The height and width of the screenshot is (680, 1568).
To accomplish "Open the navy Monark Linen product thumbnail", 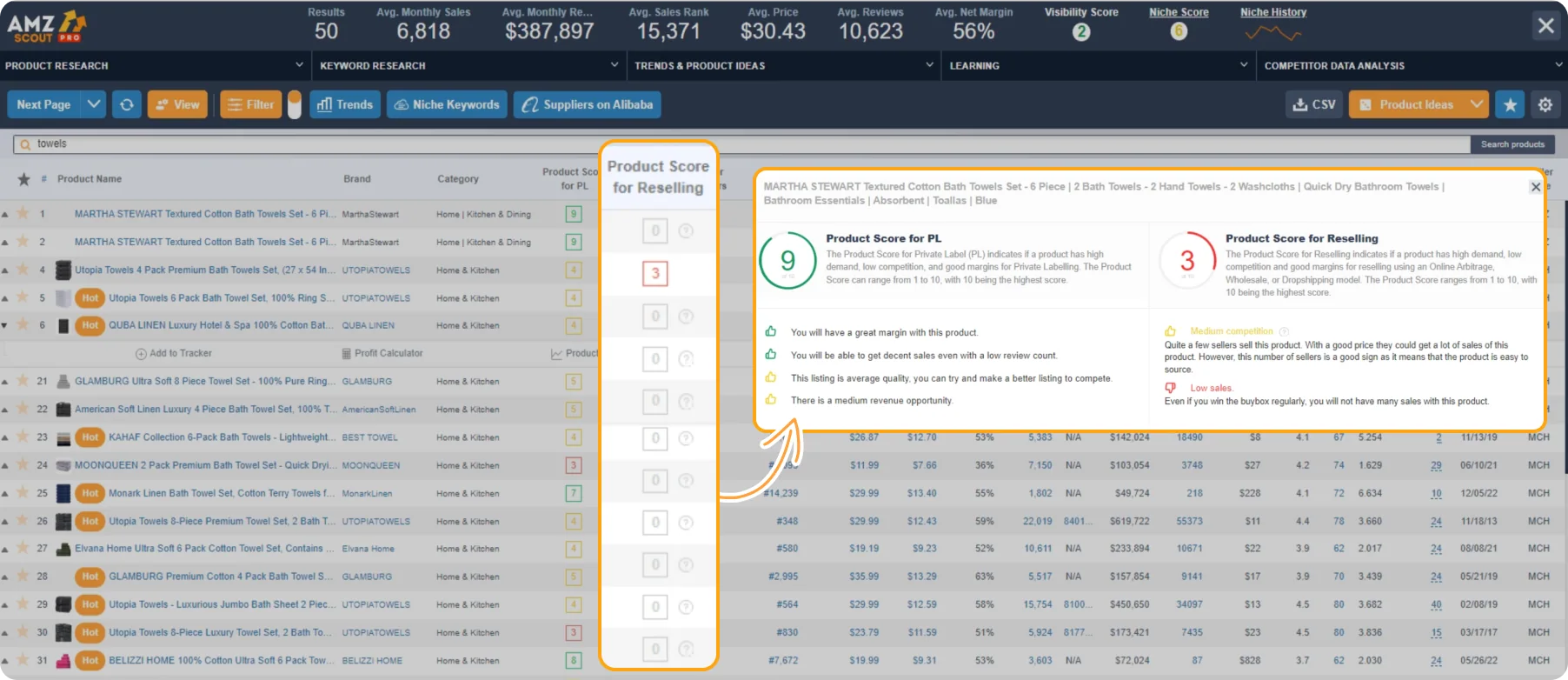I will tap(63, 493).
